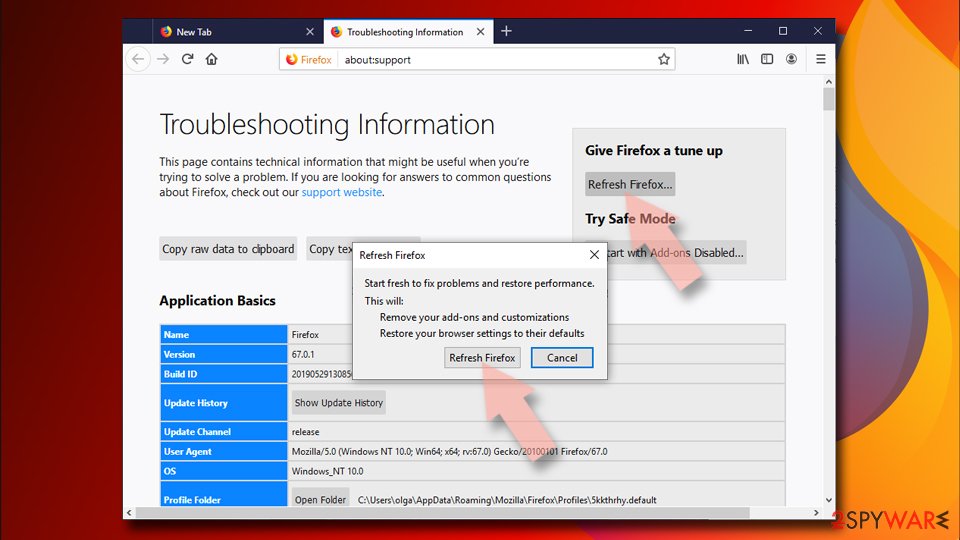Select the Troubleshooting Information tab
The height and width of the screenshot is (540, 960).
(408, 32)
